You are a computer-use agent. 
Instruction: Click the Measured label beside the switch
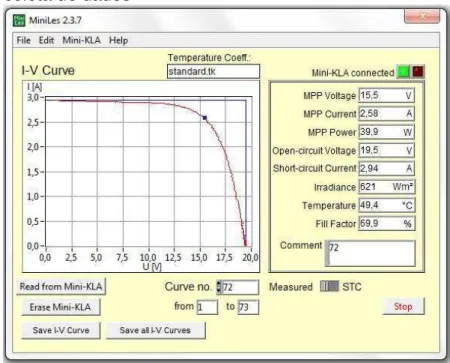pyautogui.click(x=291, y=287)
